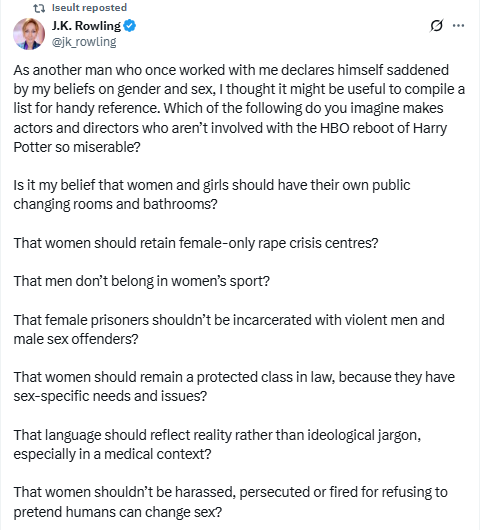
Task: Click the line 'Is it my belief that women and girls'
Action: 212,185
